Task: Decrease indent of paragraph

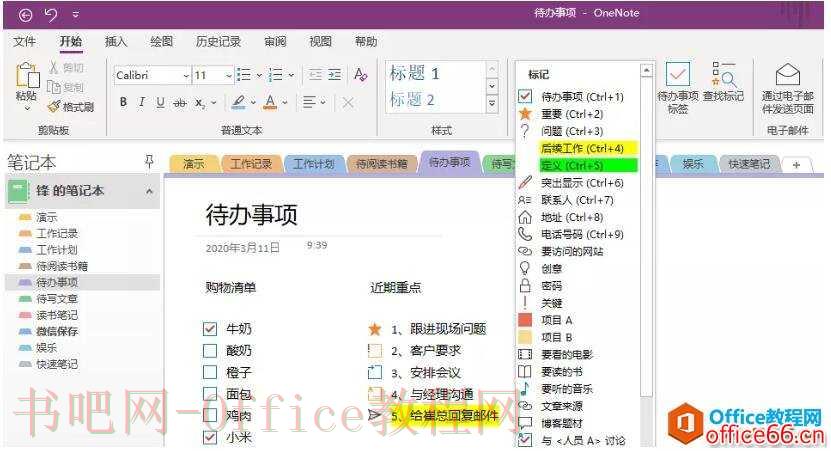Action: coord(315,75)
